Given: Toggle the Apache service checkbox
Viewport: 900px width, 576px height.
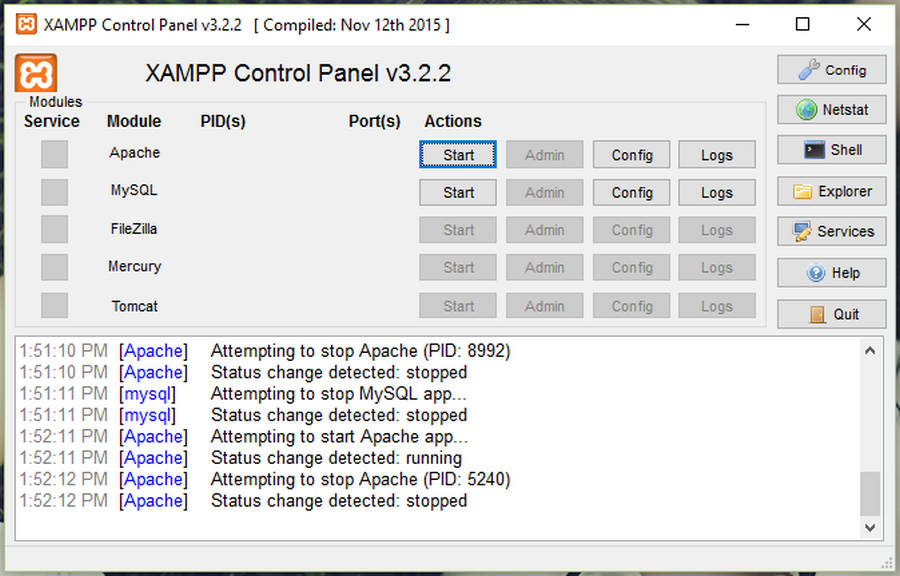Looking at the screenshot, I should [55, 154].
